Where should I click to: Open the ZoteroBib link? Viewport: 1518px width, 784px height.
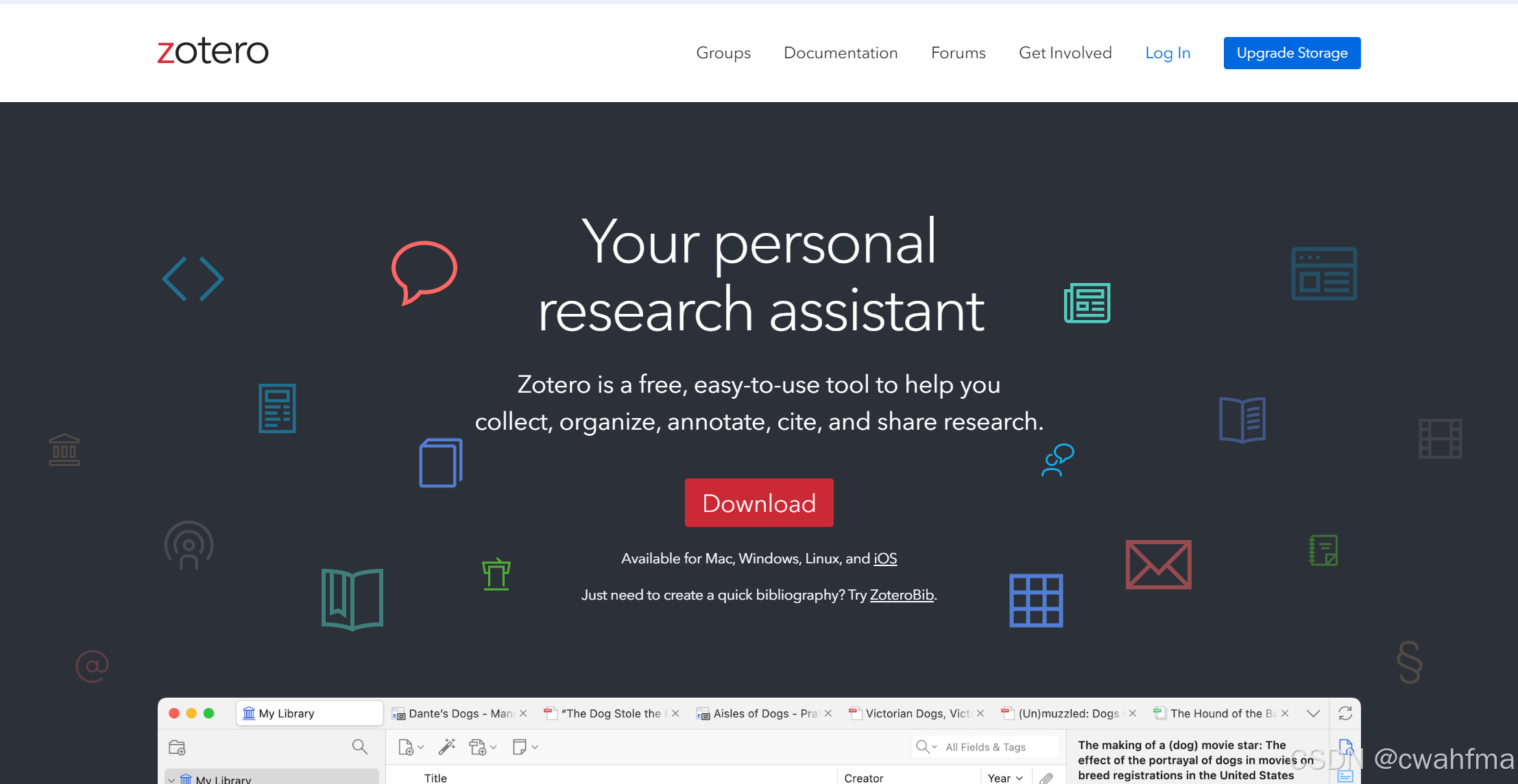pyautogui.click(x=901, y=595)
